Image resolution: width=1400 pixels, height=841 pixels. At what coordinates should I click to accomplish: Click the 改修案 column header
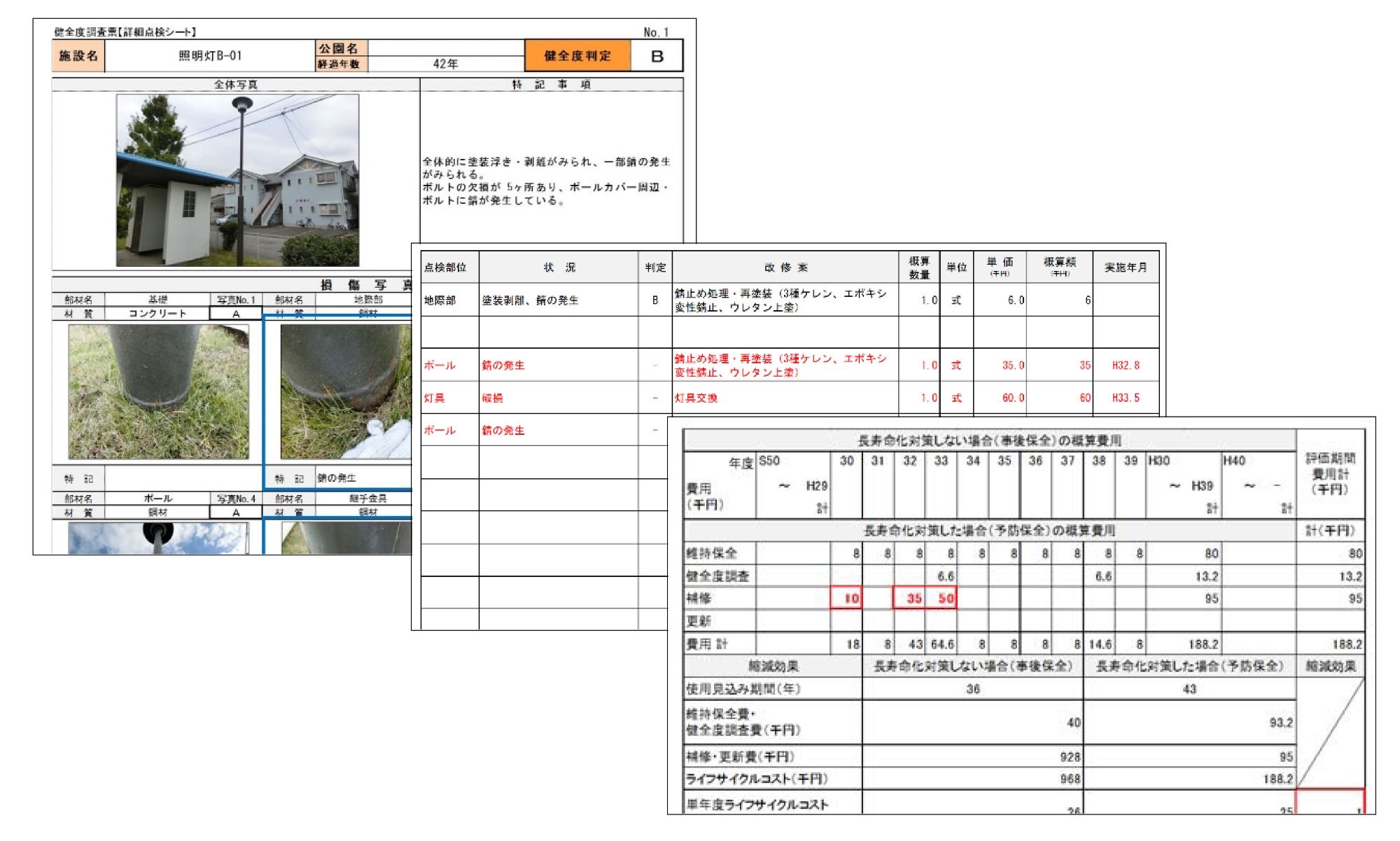point(785,267)
